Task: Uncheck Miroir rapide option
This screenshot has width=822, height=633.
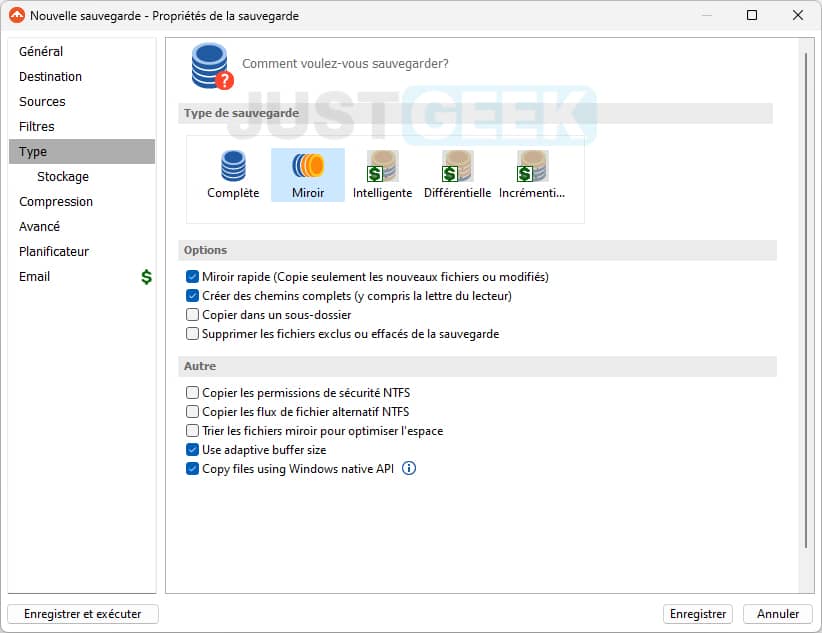Action: click(192, 276)
